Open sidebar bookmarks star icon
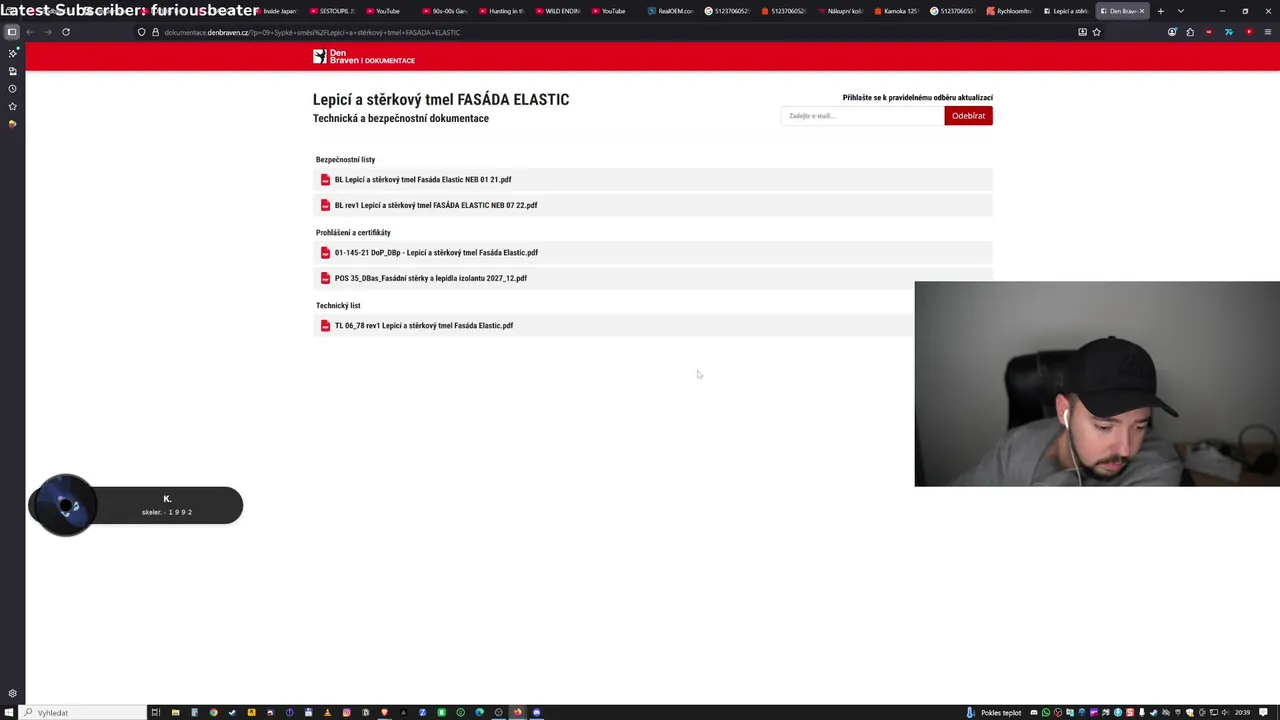This screenshot has height=720, width=1280. click(x=12, y=106)
